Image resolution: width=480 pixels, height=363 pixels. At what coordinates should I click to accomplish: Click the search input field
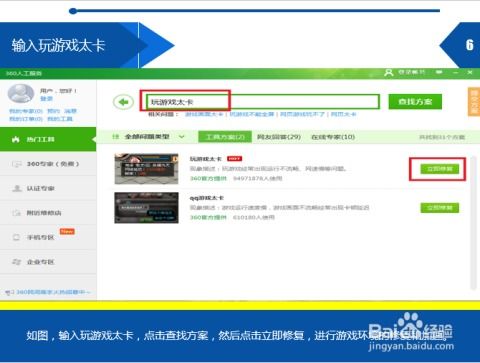(262, 102)
